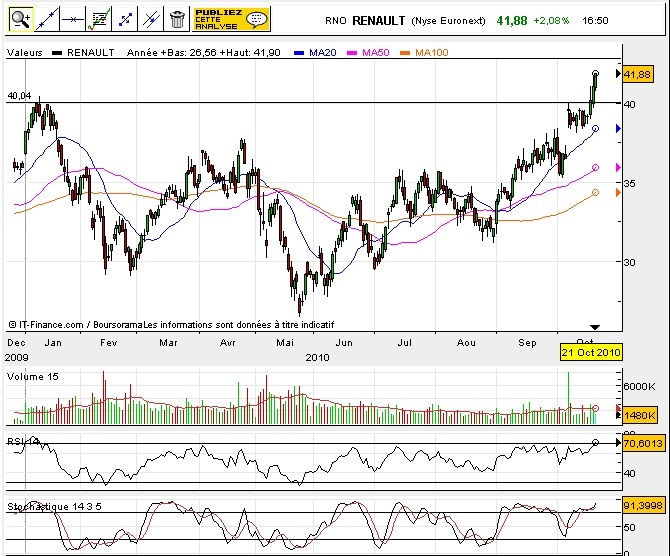Click the 40,04 resistance level label

pyautogui.click(x=19, y=96)
